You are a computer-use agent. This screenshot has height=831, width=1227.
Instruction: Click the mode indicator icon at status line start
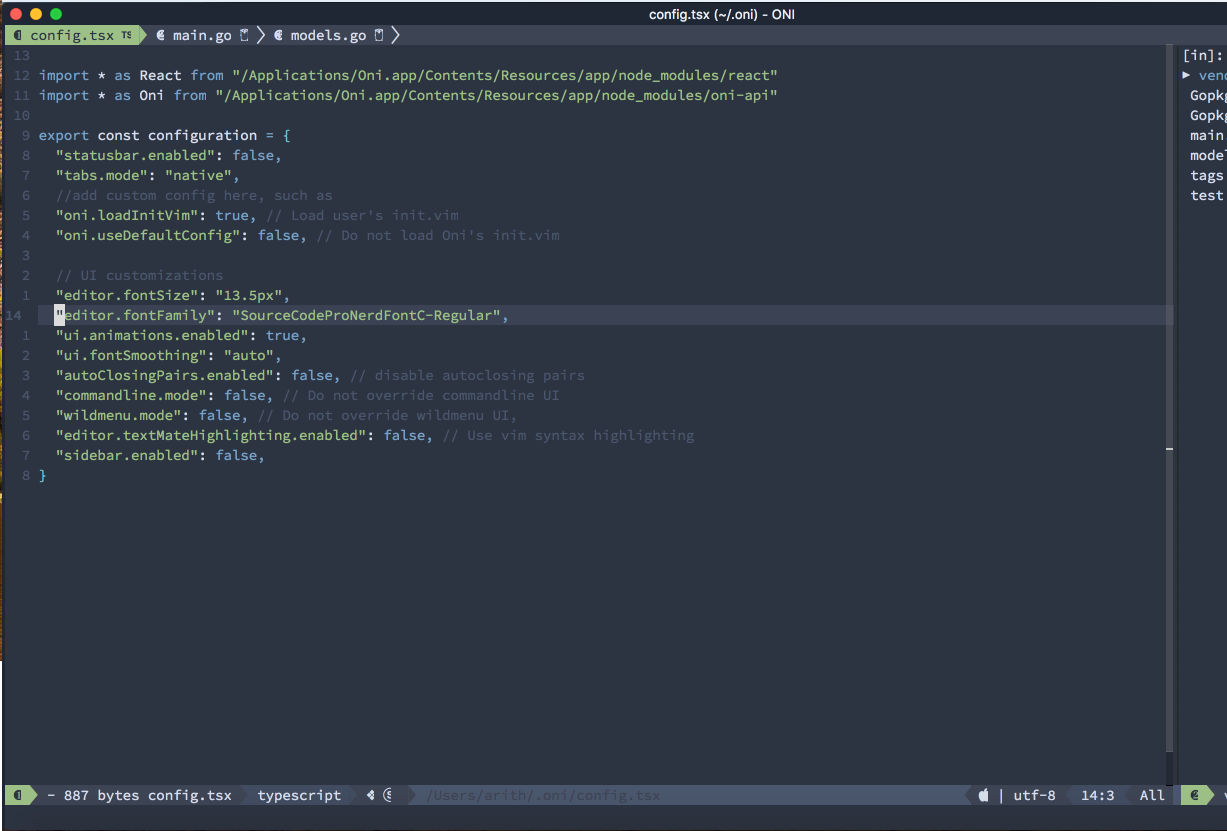[x=18, y=795]
